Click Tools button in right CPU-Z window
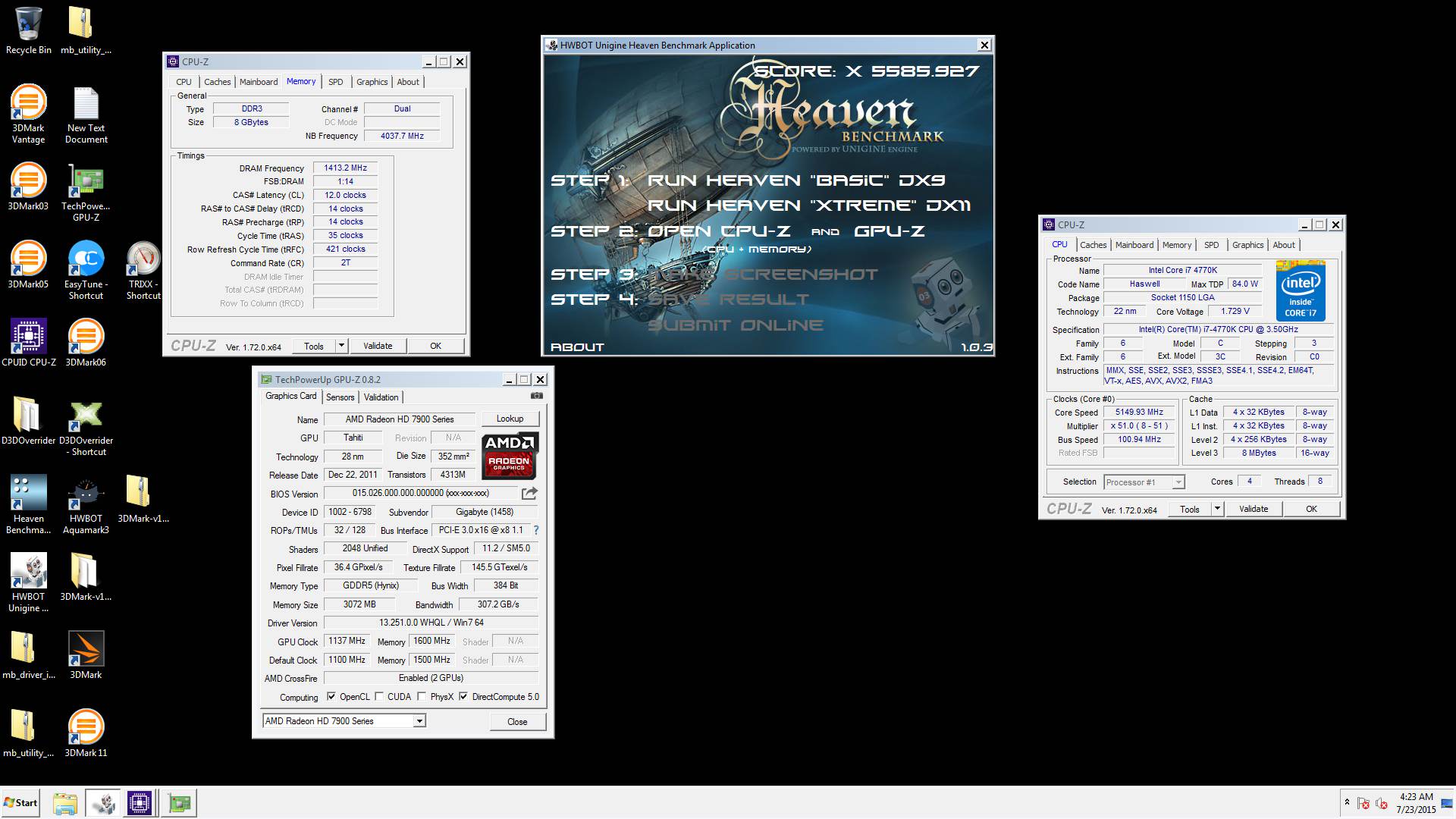The height and width of the screenshot is (819, 1456). tap(1190, 509)
